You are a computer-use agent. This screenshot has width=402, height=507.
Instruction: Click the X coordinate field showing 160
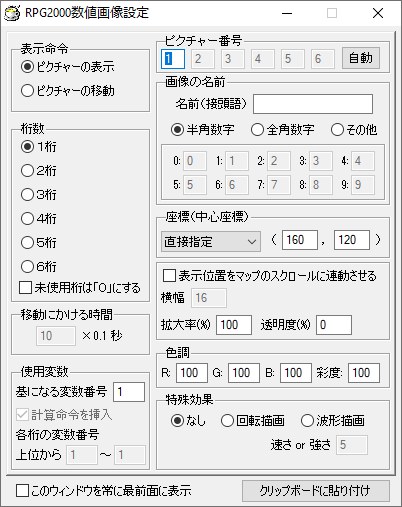(x=300, y=240)
